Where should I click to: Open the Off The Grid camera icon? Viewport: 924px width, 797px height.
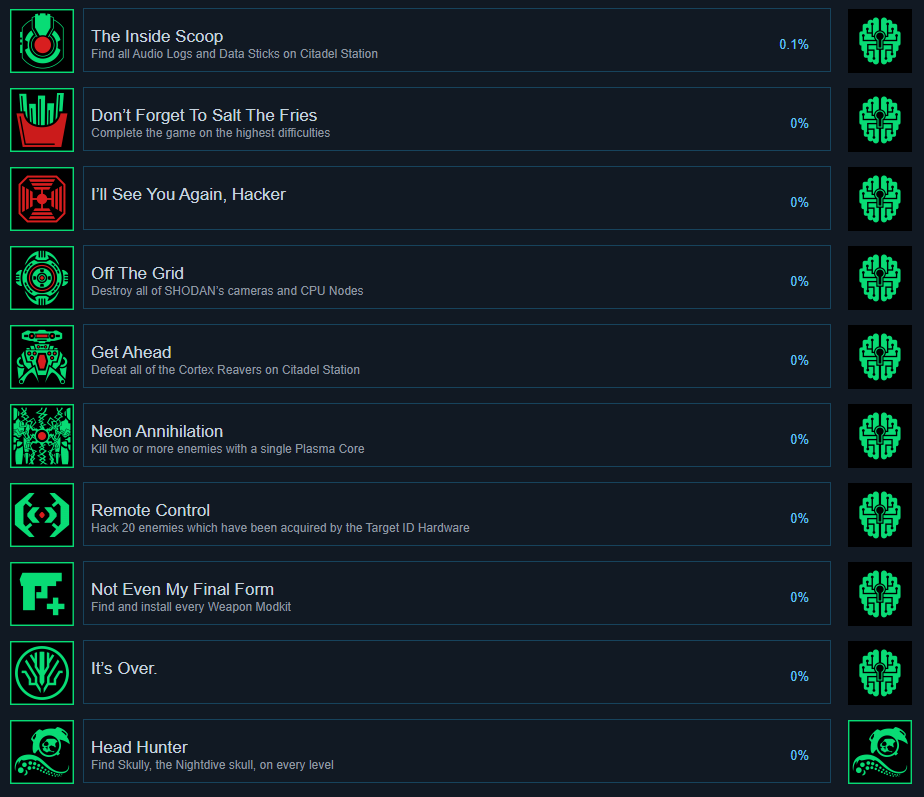(x=42, y=278)
